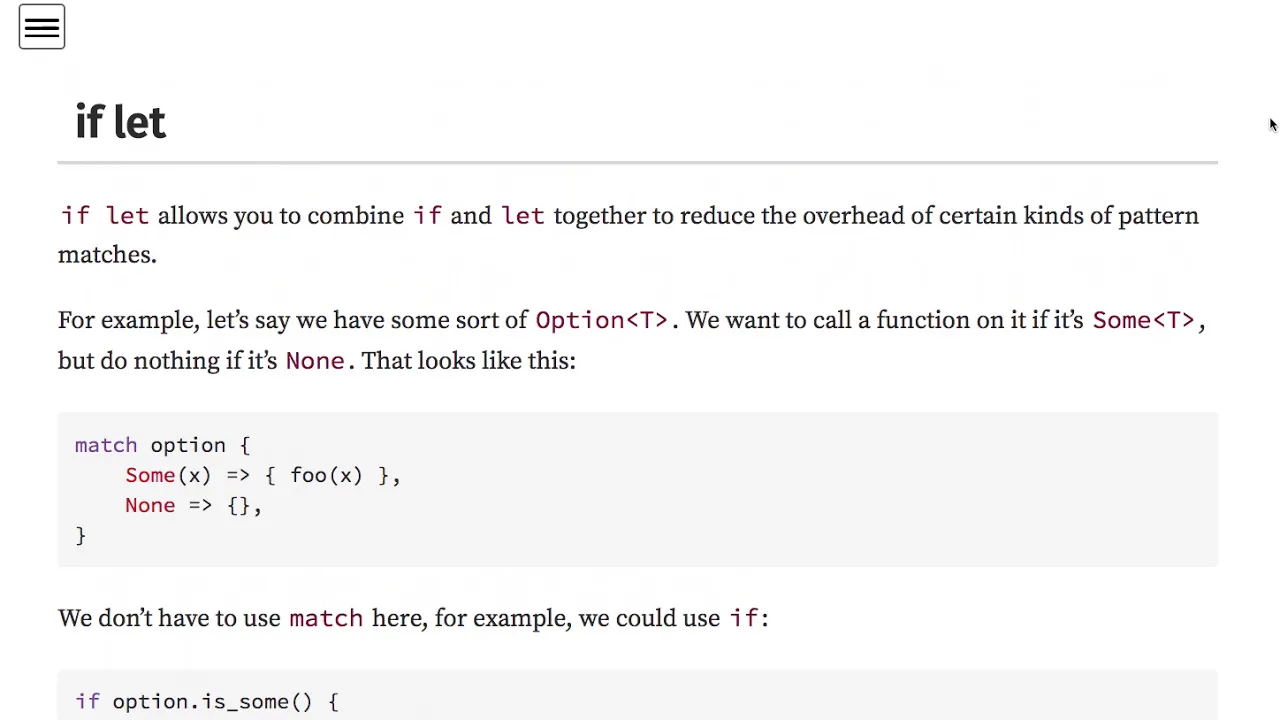
Task: Click the text 'That looks like this:'
Action: tap(469, 361)
